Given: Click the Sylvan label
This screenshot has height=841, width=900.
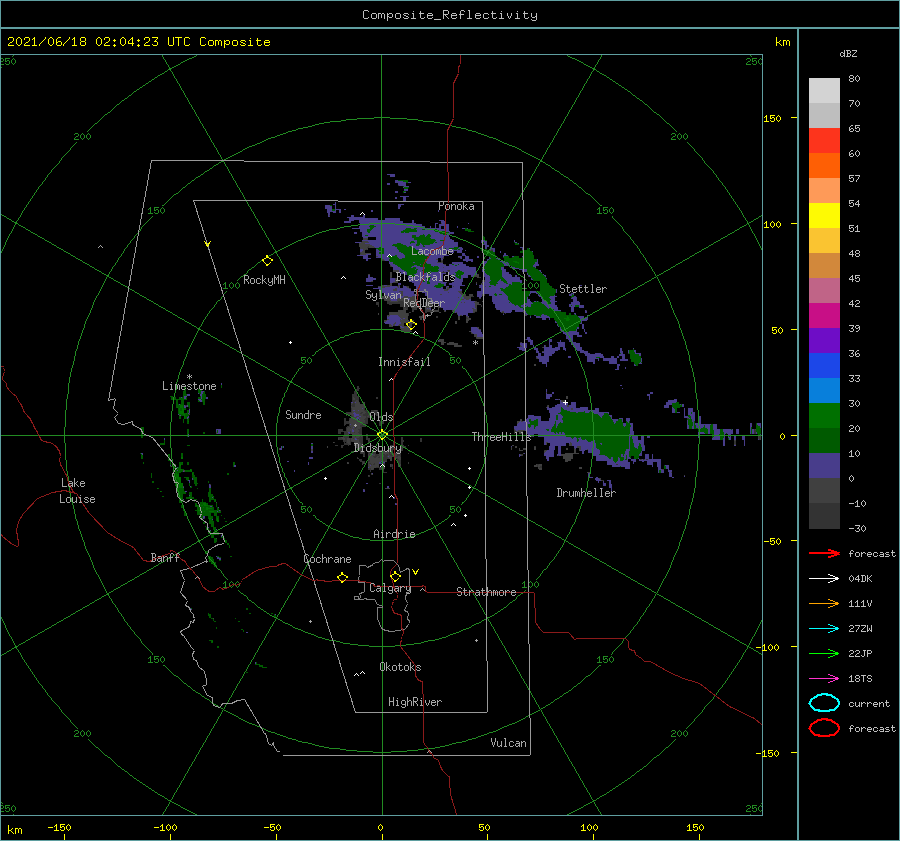Looking at the screenshot, I should 383,295.
